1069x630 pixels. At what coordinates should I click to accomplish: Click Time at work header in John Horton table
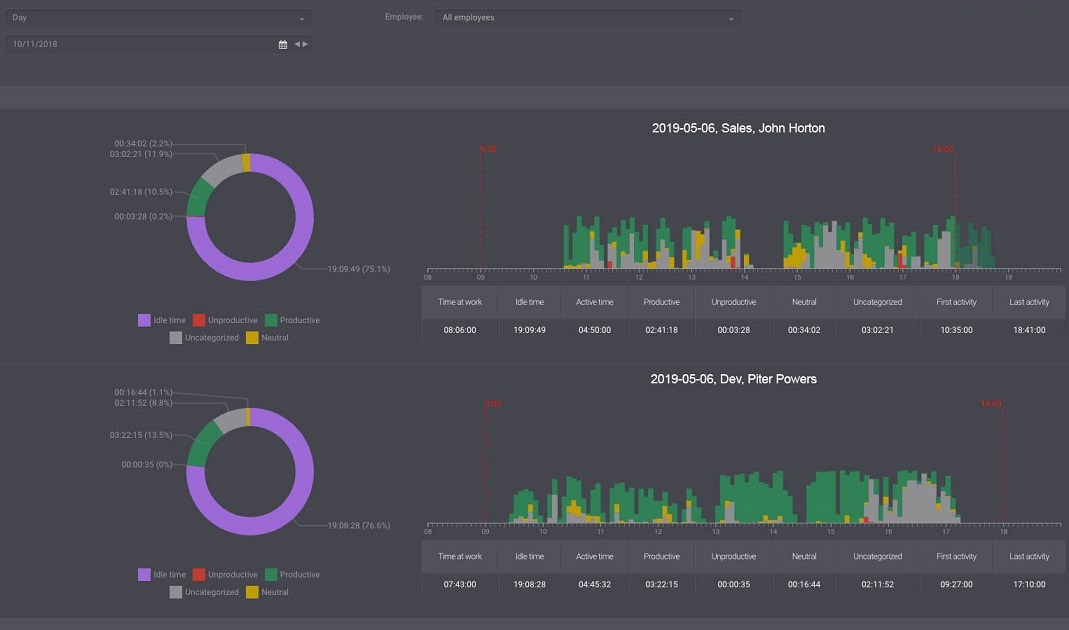460,302
